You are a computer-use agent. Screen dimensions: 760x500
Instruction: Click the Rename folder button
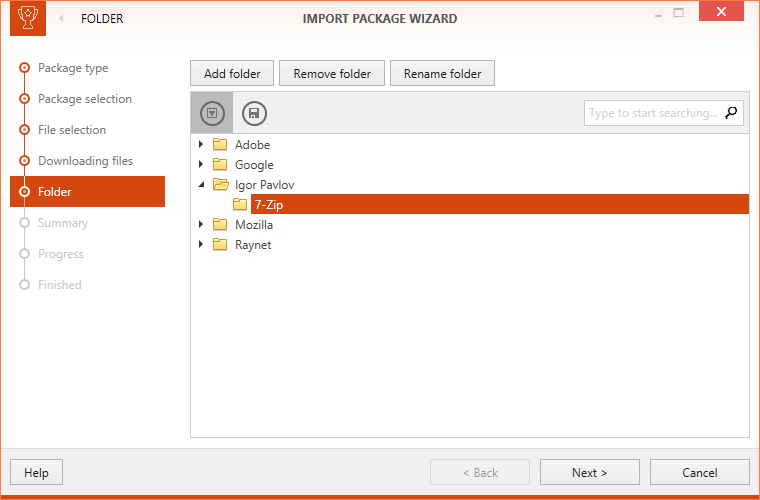pos(443,73)
